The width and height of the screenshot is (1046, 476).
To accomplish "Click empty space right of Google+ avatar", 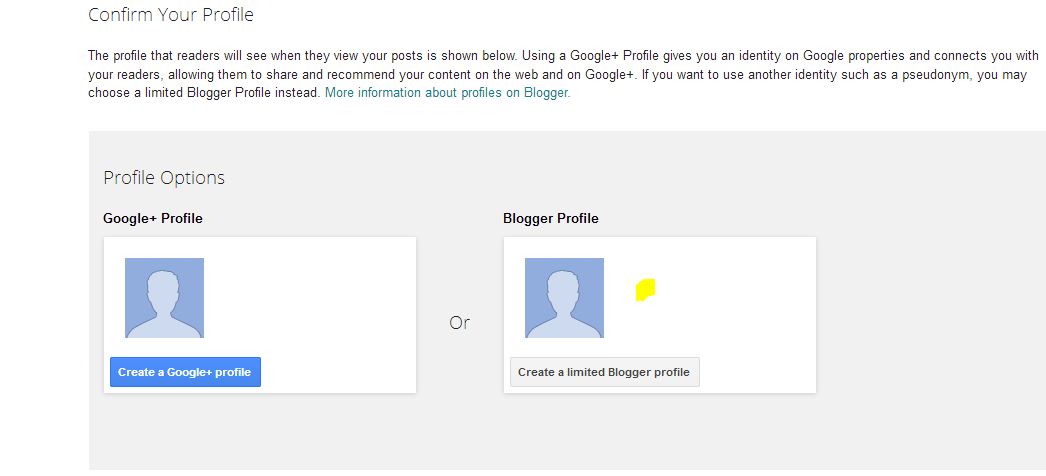I will point(310,298).
